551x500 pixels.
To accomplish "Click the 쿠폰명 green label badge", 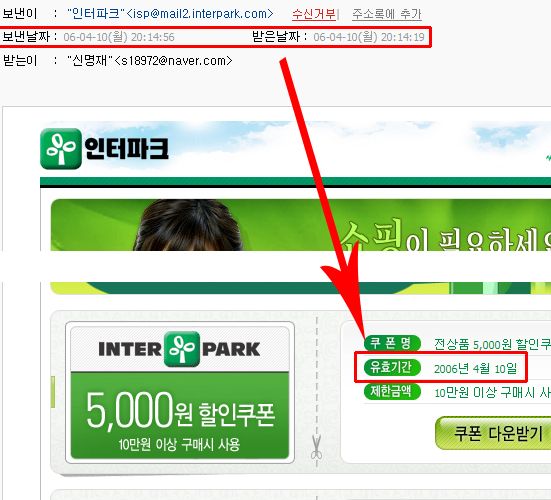I will [x=392, y=343].
